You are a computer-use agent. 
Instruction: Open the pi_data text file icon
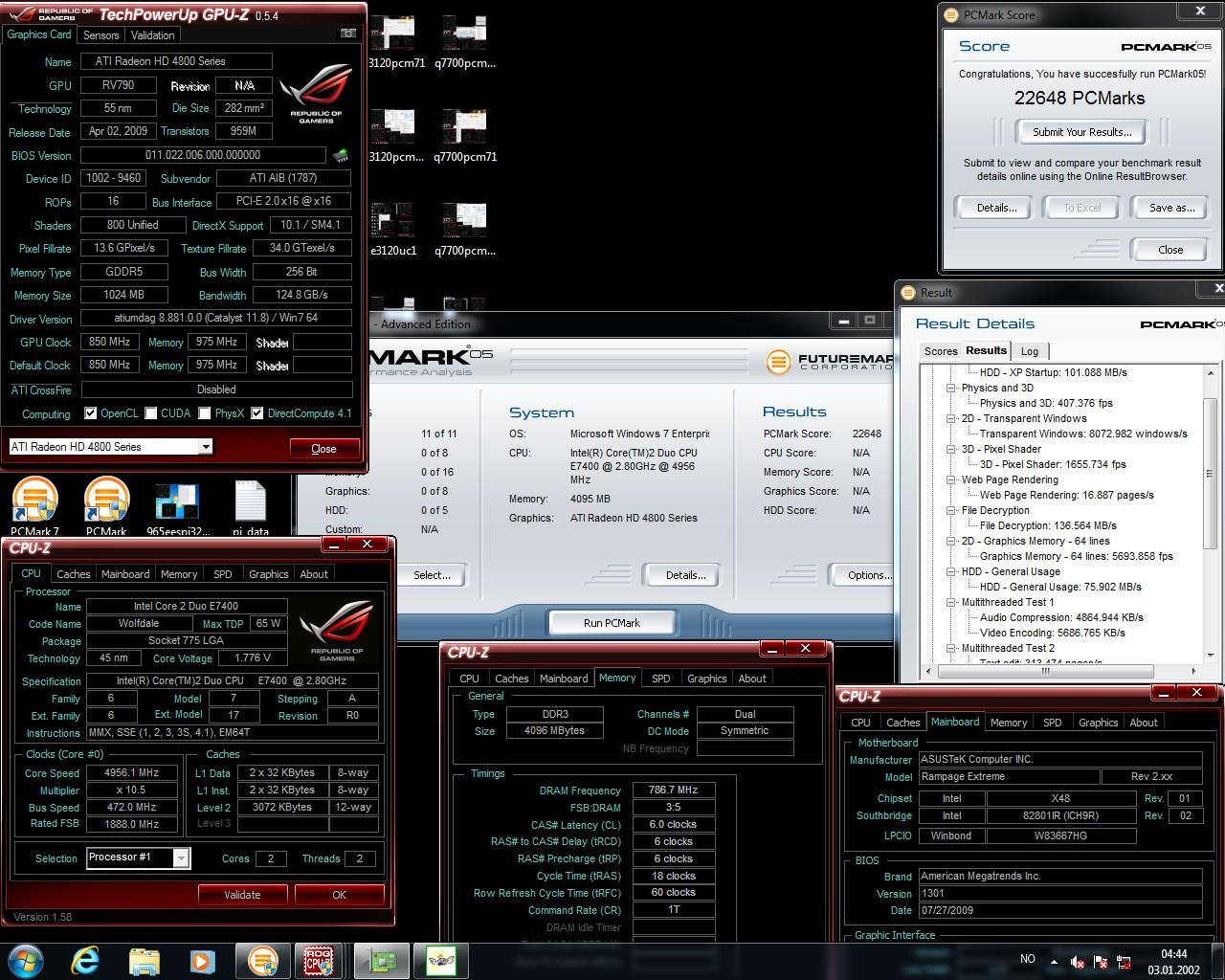pyautogui.click(x=250, y=507)
